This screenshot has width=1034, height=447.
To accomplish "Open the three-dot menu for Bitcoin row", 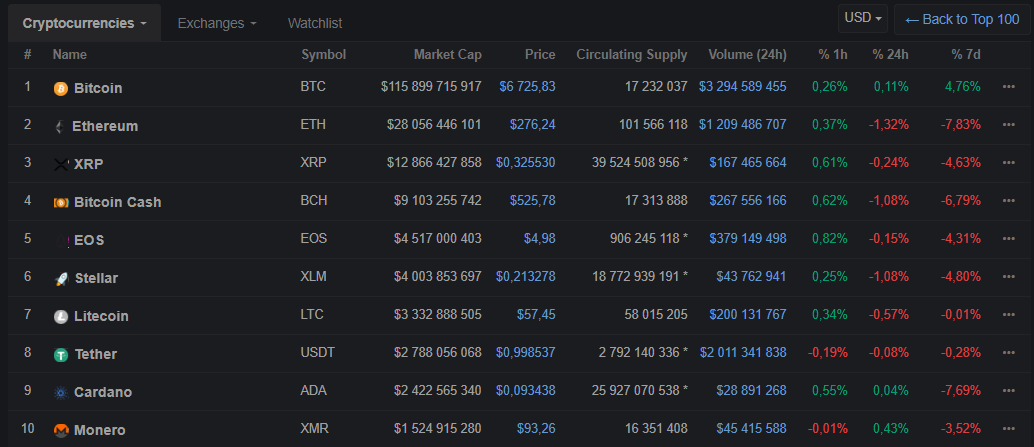I will pos(1008,87).
